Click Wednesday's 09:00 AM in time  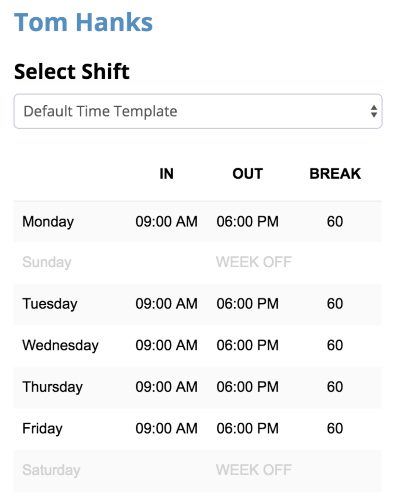tap(166, 345)
